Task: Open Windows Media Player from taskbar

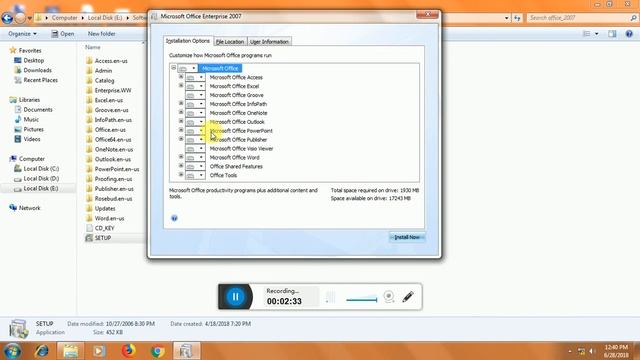Action: [99, 351]
